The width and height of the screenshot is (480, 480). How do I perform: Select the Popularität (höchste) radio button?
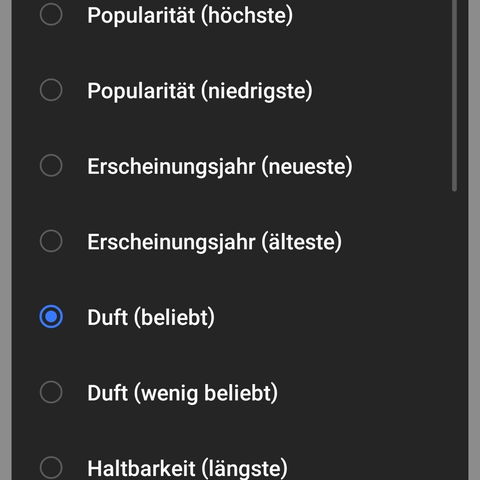pos(51,14)
